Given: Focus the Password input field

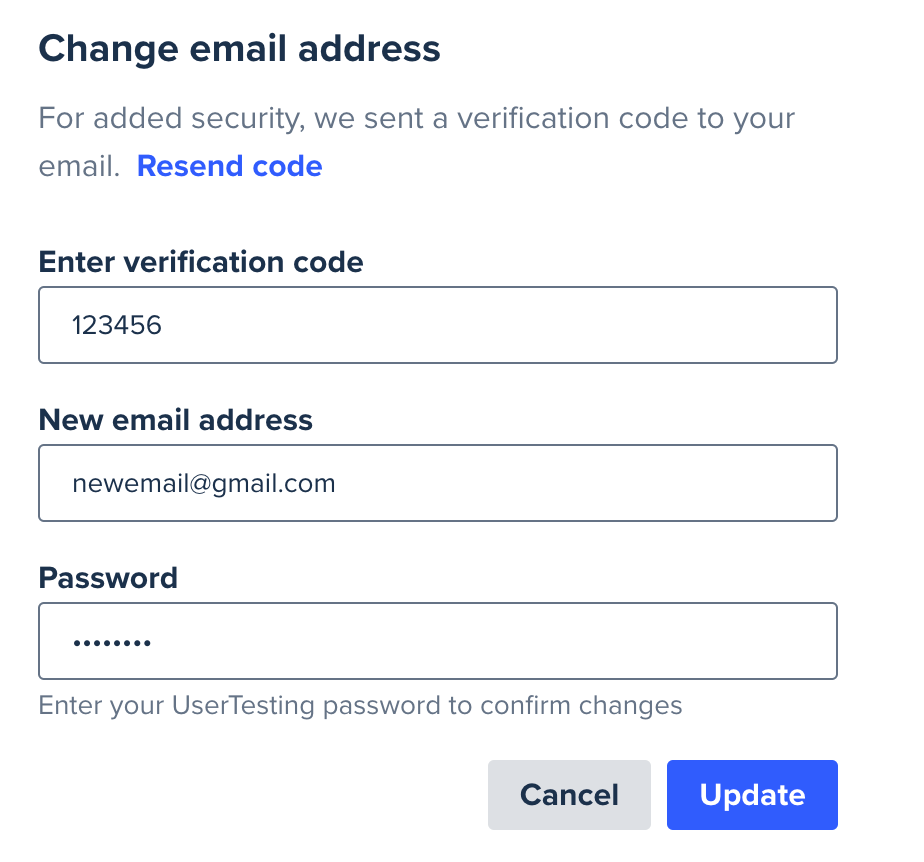Looking at the screenshot, I should coord(438,641).
